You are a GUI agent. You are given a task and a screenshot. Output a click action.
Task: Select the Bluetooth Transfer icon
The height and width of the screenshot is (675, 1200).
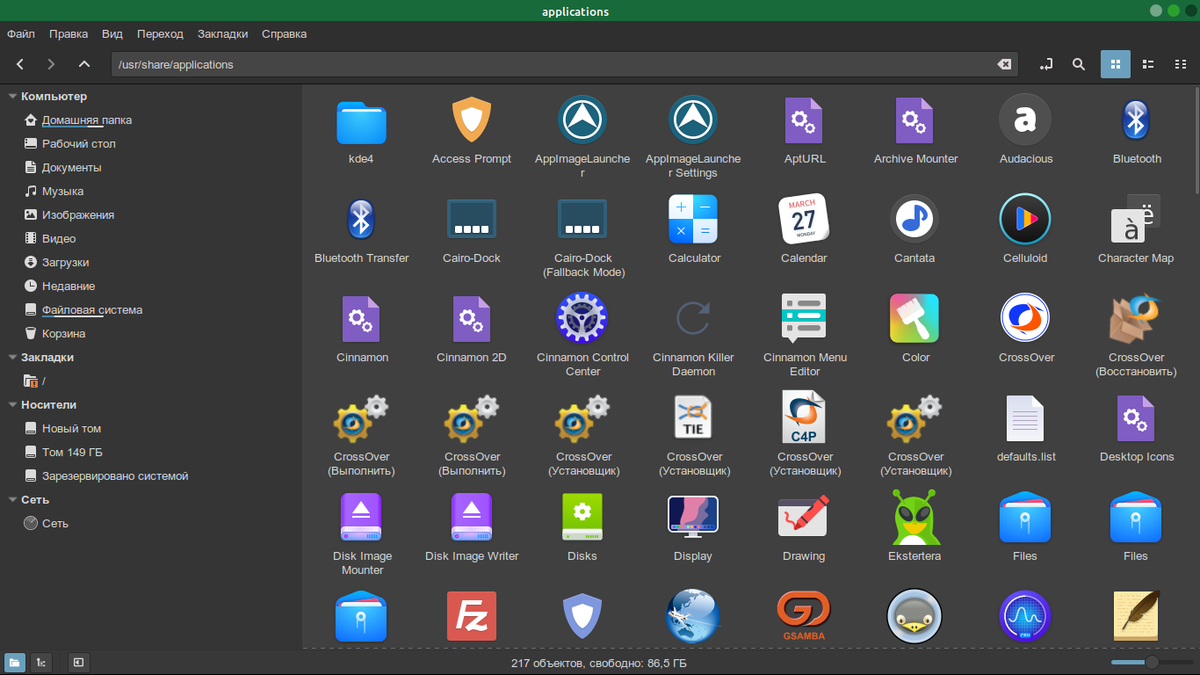[361, 219]
